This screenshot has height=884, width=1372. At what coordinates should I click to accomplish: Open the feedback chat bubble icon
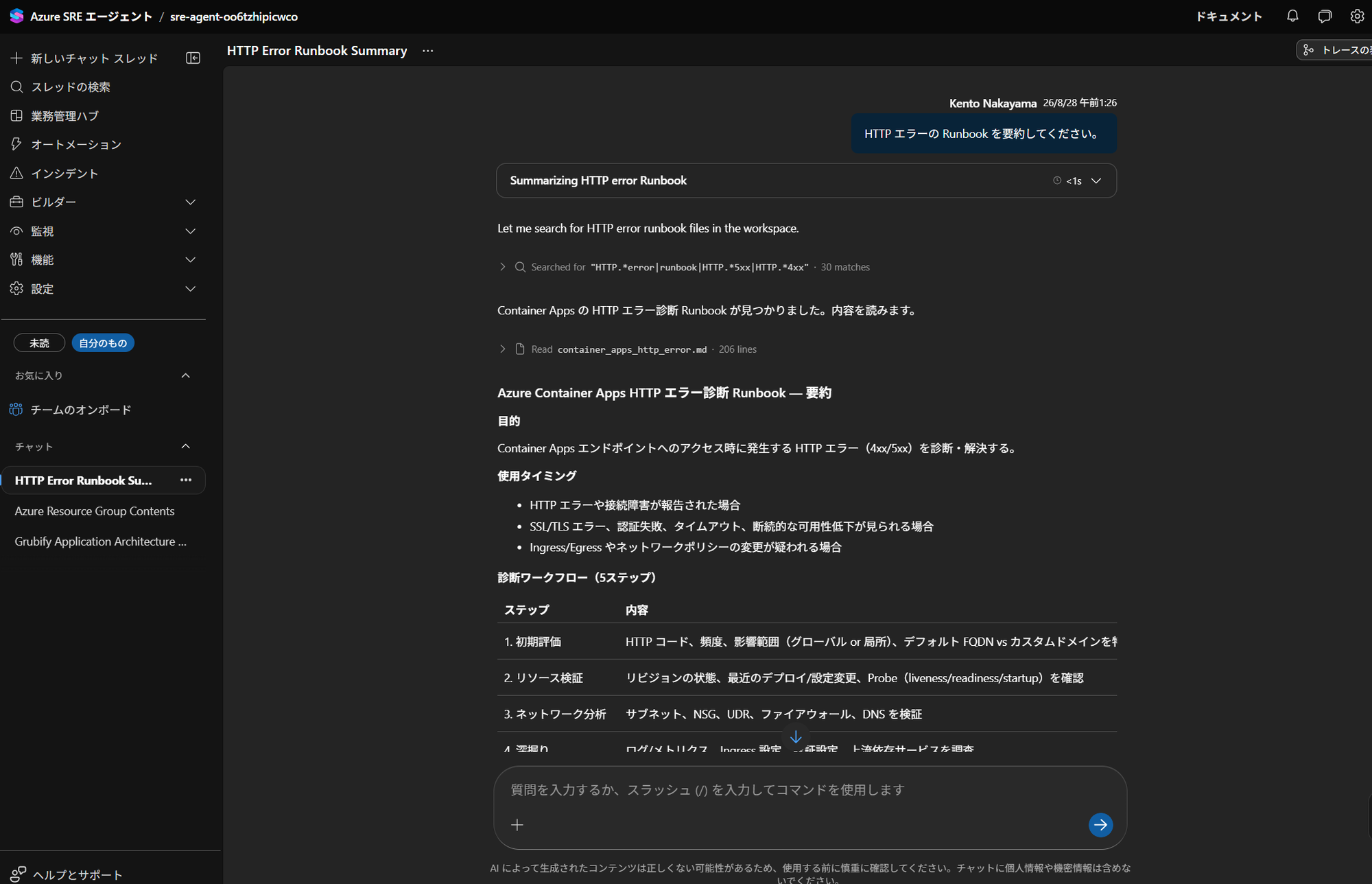point(1325,16)
